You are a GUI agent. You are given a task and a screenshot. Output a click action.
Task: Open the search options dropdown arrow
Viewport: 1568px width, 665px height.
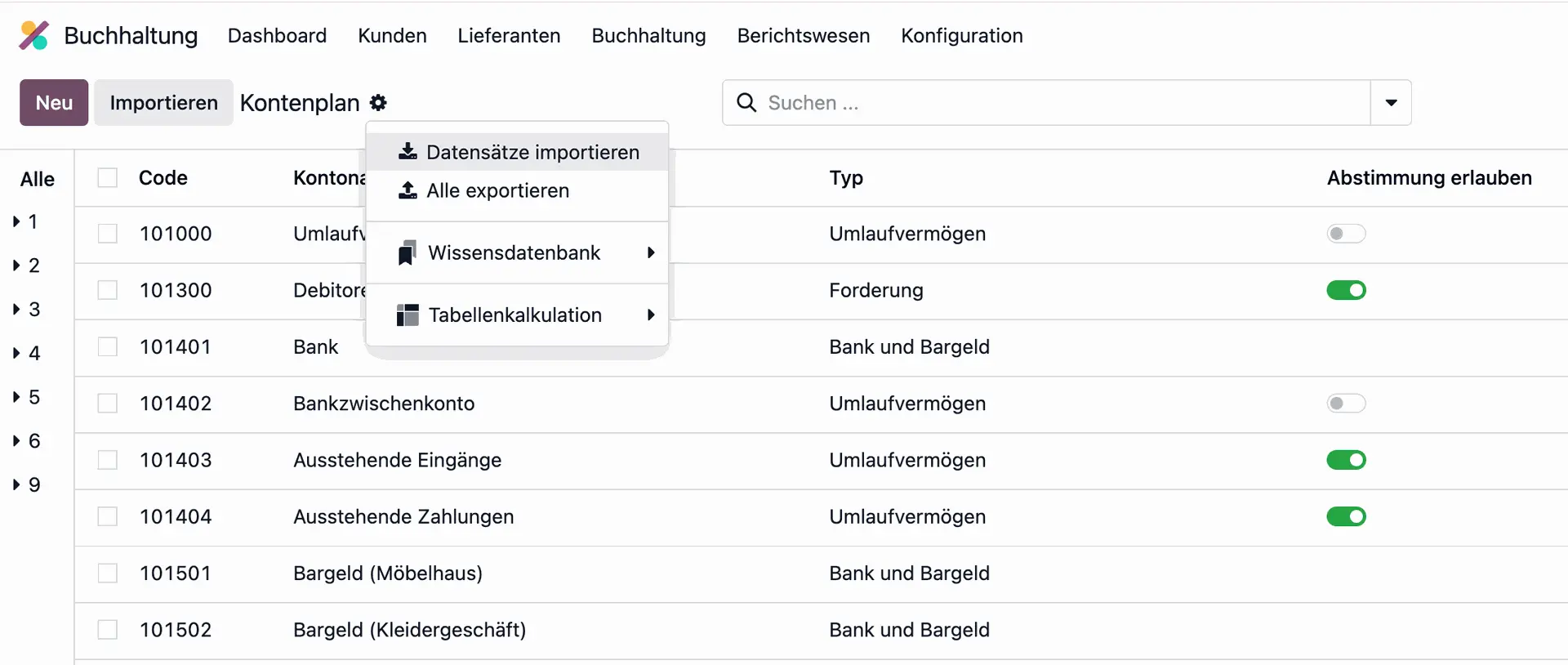[x=1391, y=102]
